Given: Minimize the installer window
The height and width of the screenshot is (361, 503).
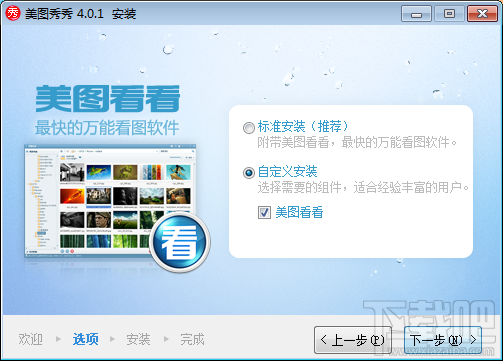Looking at the screenshot, I should point(416,14).
